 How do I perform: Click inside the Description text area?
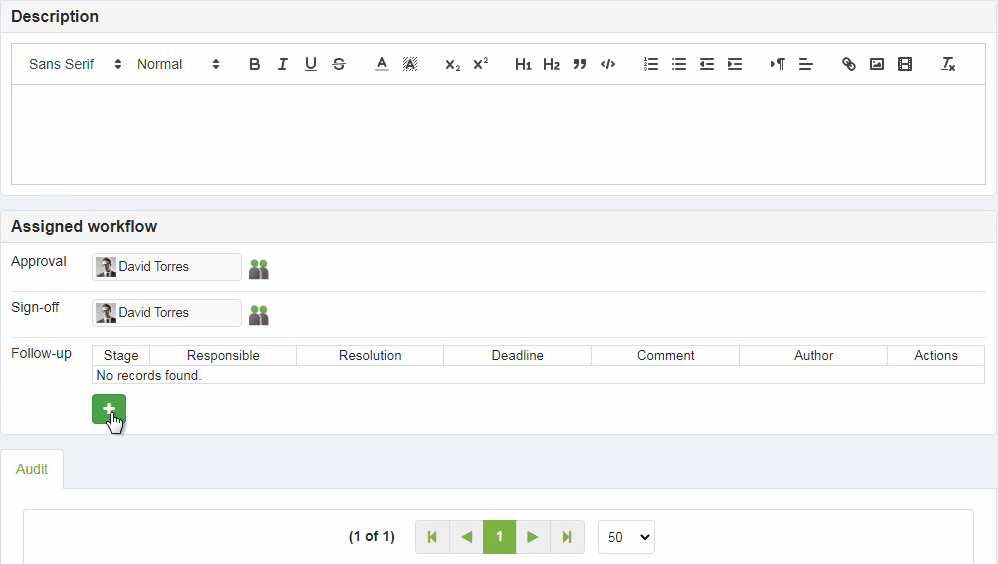click(x=498, y=134)
